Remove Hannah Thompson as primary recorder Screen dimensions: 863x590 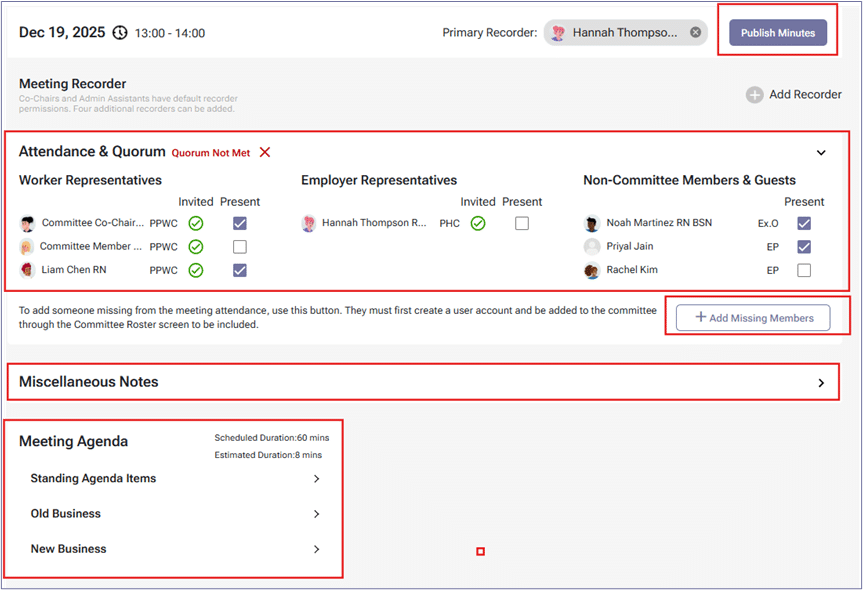[x=695, y=32]
